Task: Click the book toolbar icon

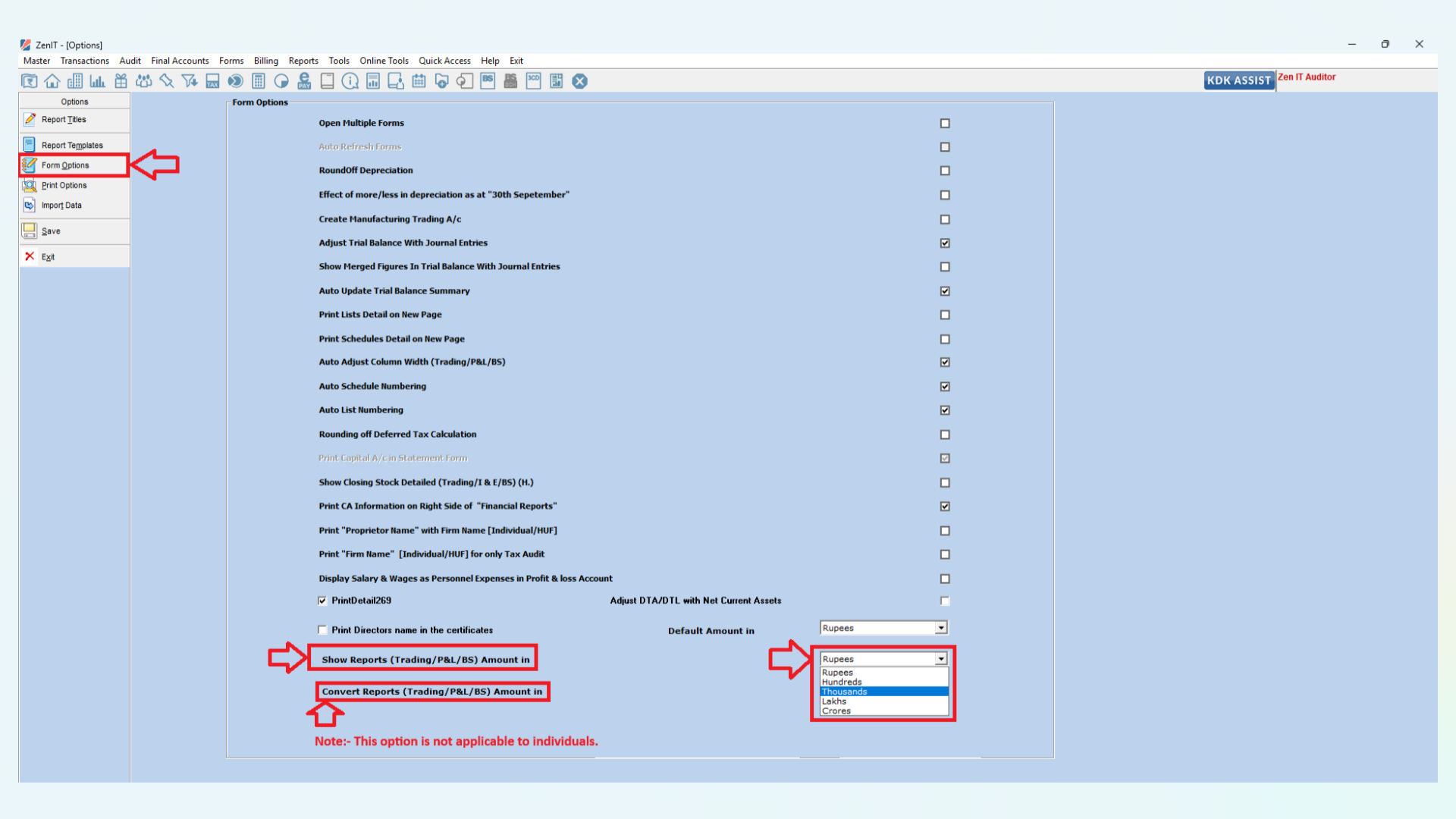Action: tap(327, 81)
